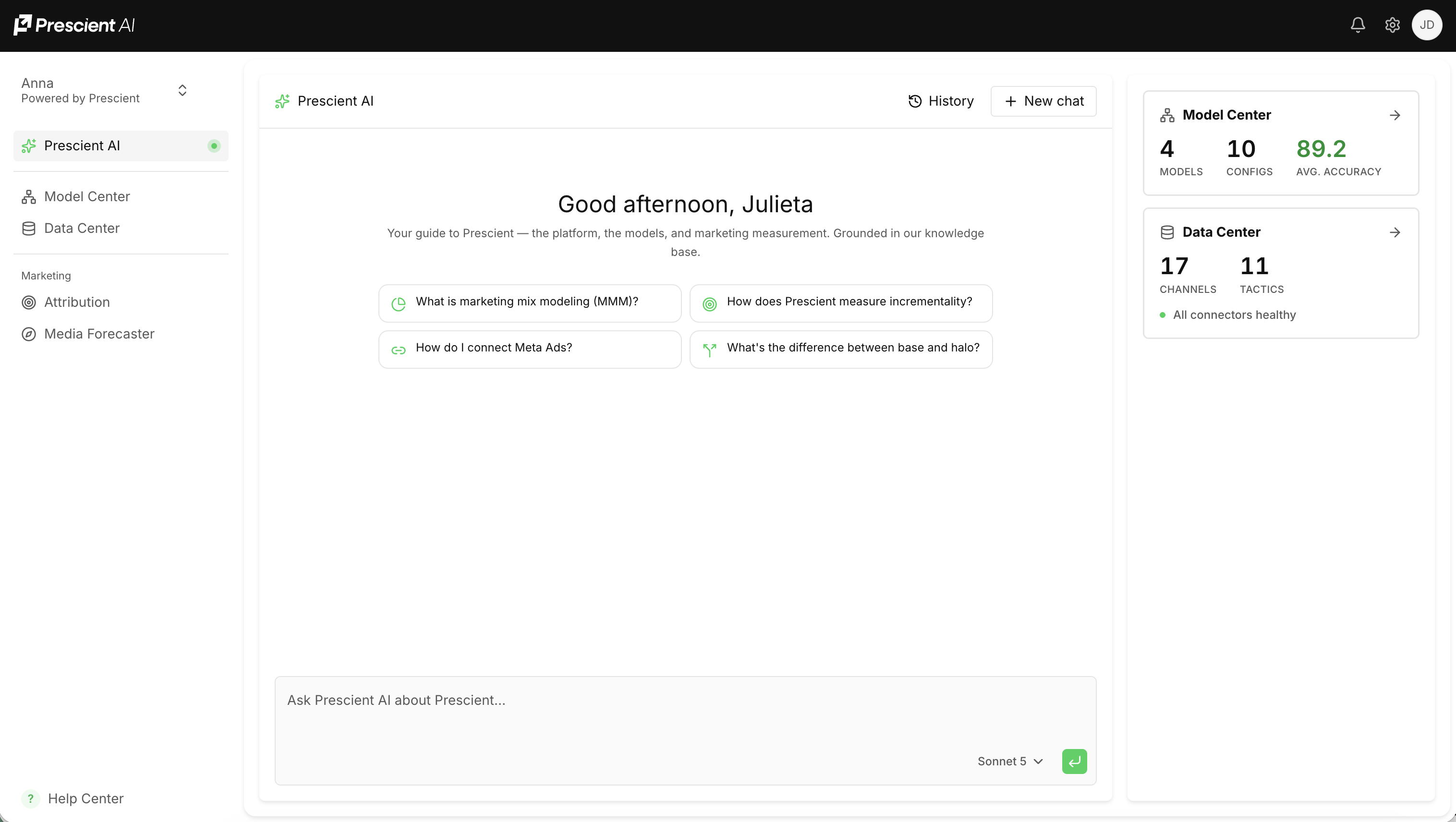
Task: Click the Good afternoon, Julieta greeting
Action: 685,205
